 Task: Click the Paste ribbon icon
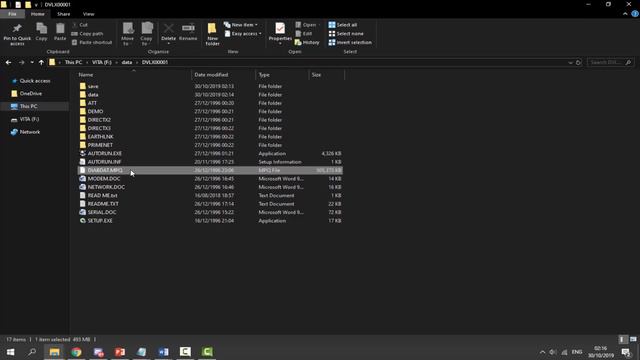[x=60, y=32]
